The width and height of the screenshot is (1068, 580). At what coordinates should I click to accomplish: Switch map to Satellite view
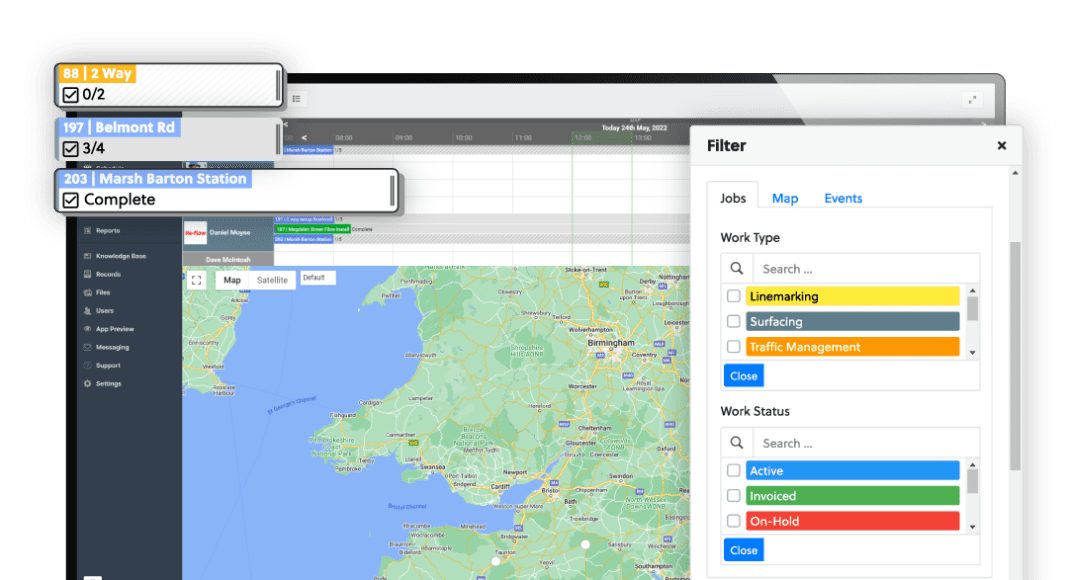(272, 280)
